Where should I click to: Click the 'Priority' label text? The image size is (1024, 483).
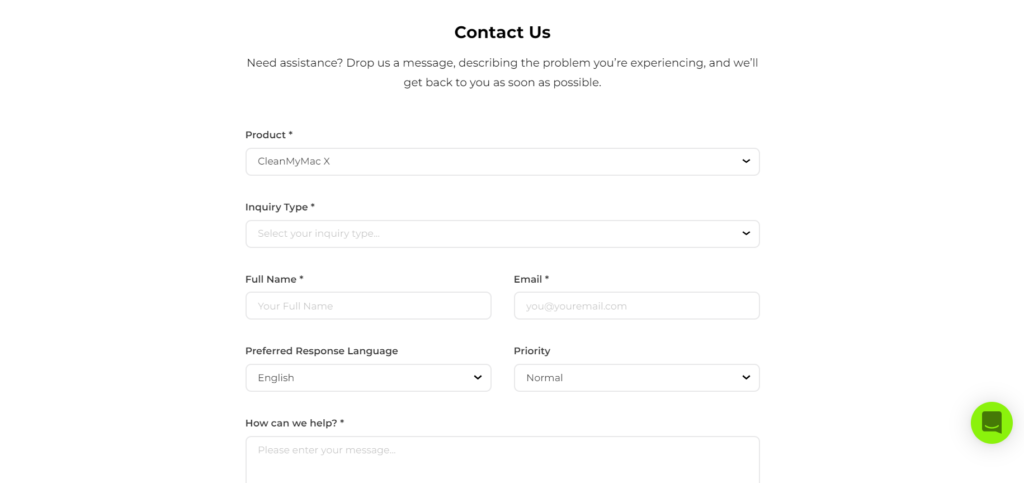tap(532, 351)
